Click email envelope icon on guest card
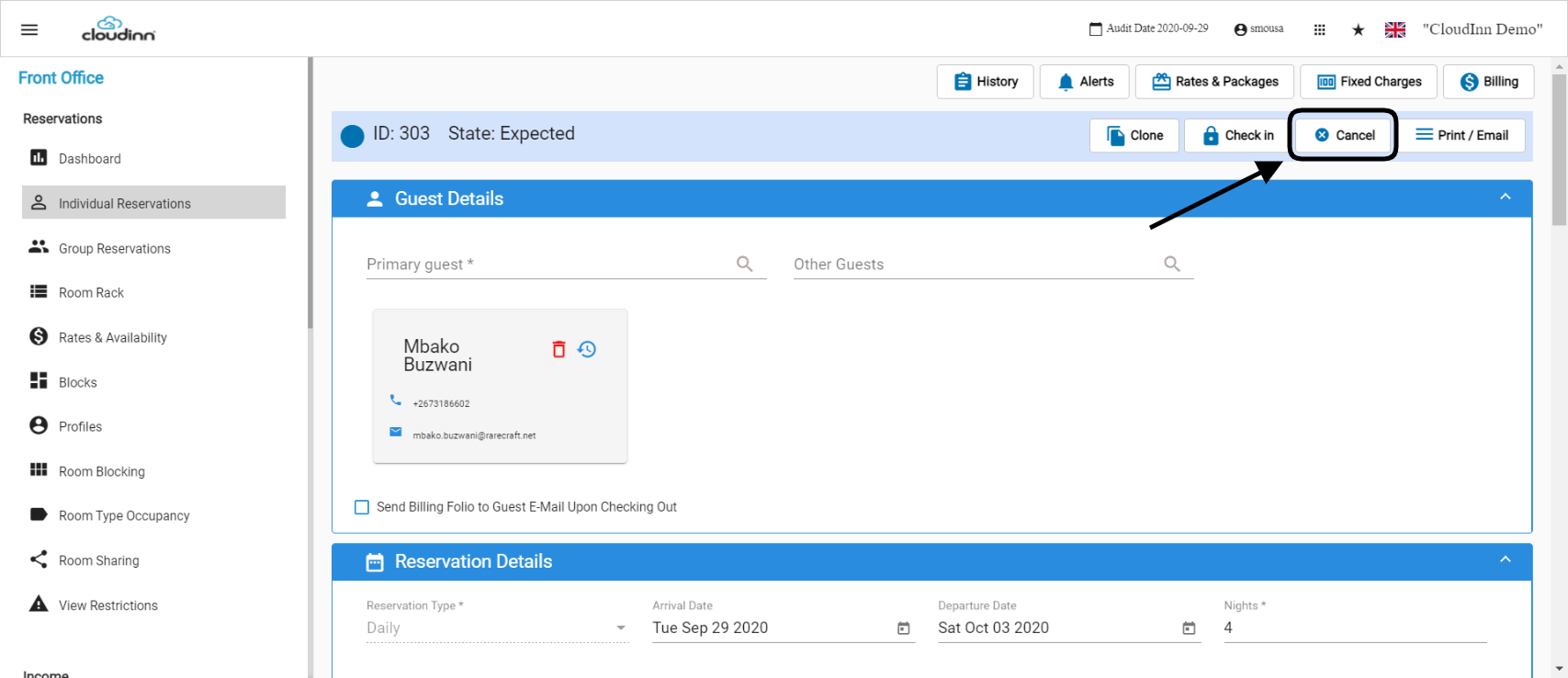This screenshot has width=1568, height=678. [396, 432]
